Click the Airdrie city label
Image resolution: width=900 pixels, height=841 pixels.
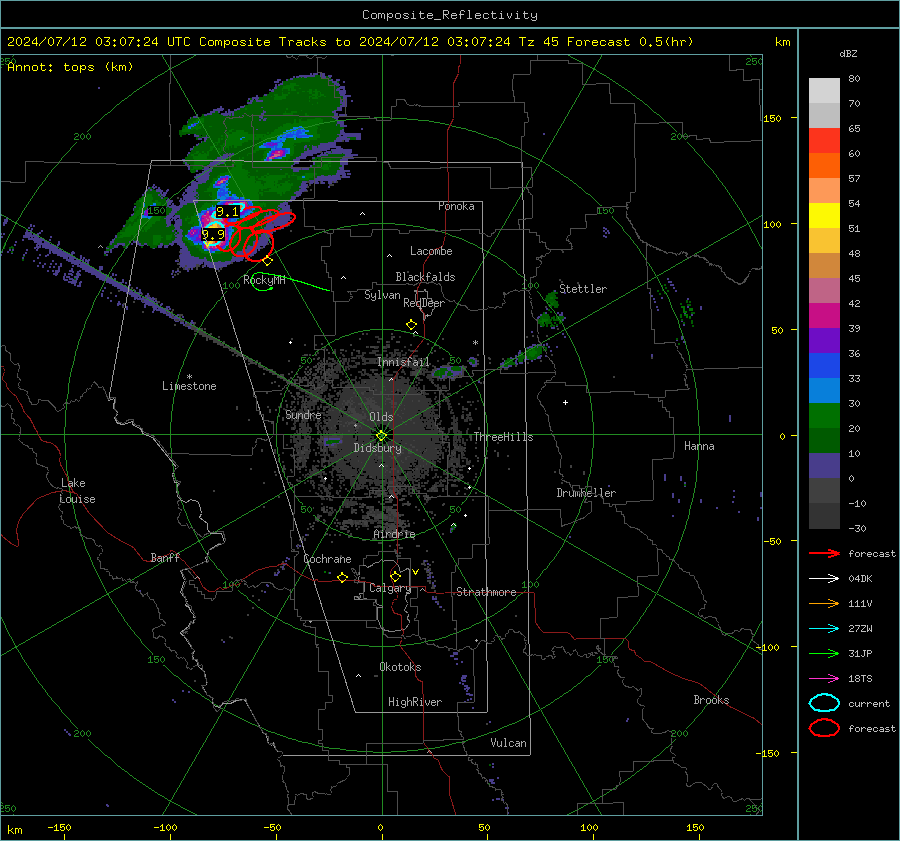[x=394, y=534]
